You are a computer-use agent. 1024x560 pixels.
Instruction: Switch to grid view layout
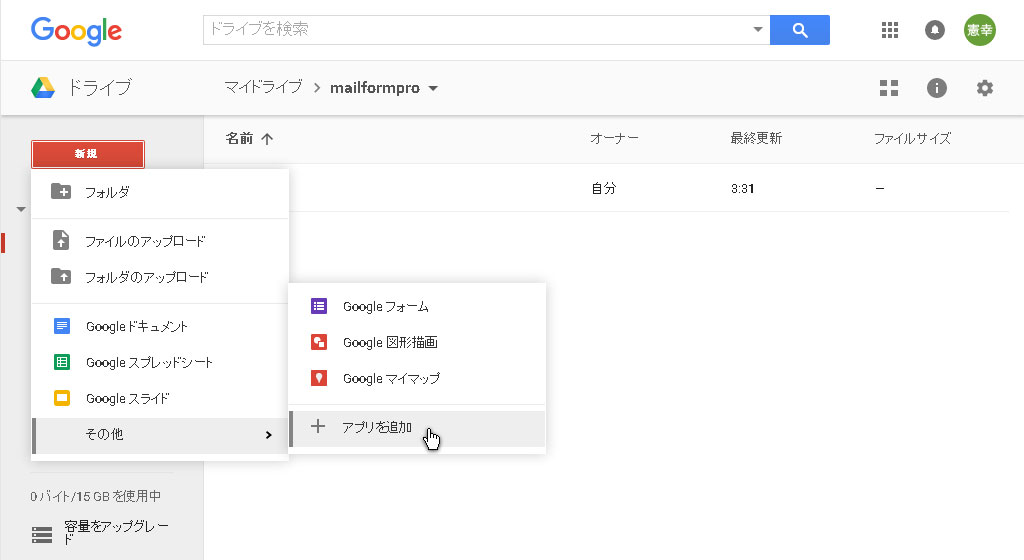click(x=889, y=88)
